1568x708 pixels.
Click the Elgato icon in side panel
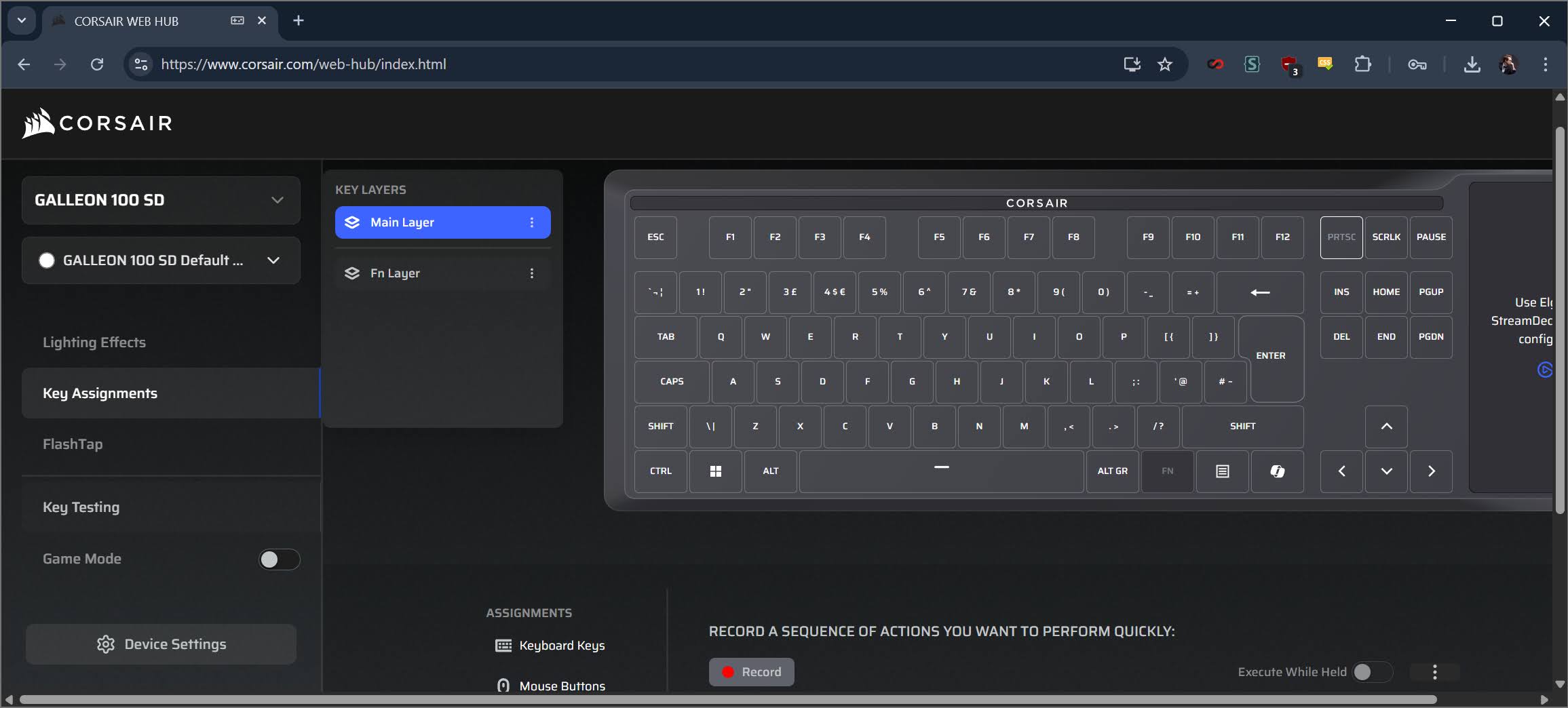pos(1545,370)
